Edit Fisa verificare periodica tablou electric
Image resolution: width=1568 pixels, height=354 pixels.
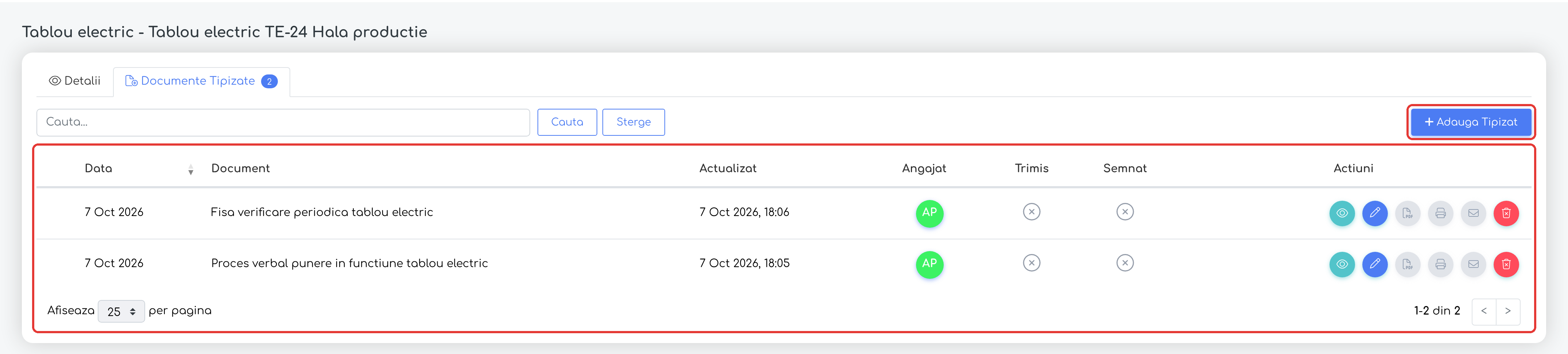tap(1374, 213)
